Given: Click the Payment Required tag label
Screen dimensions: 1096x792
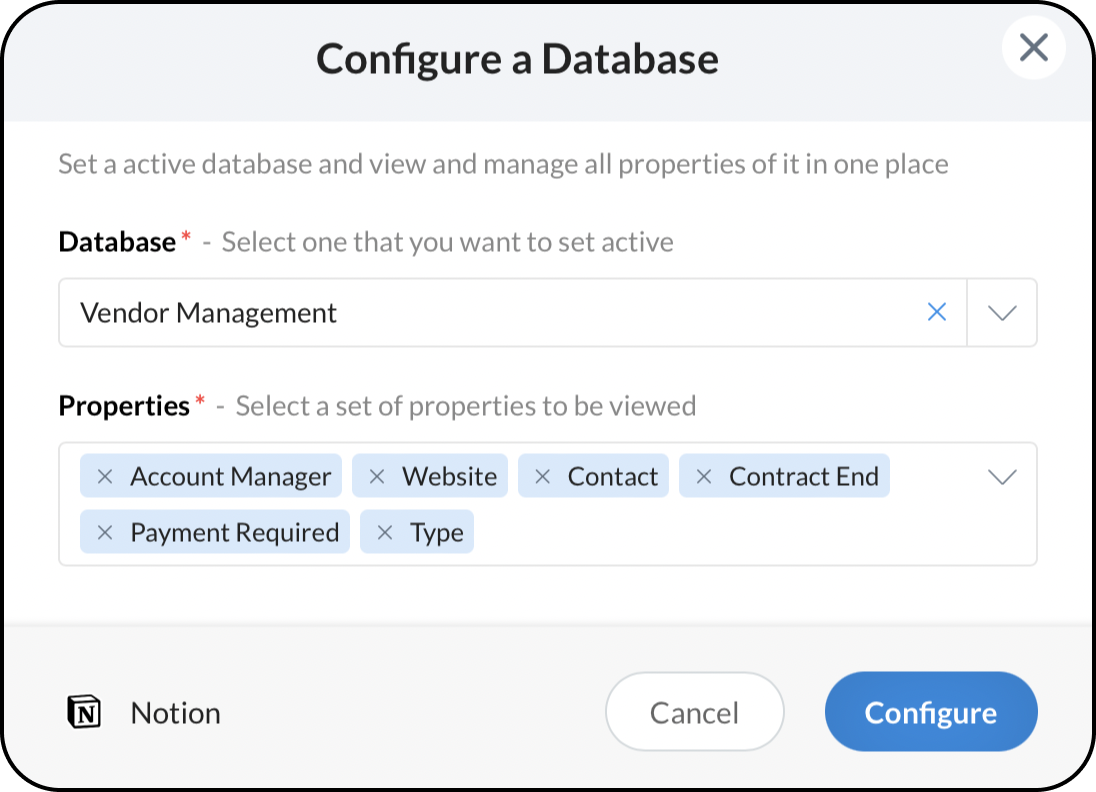Looking at the screenshot, I should click(234, 533).
